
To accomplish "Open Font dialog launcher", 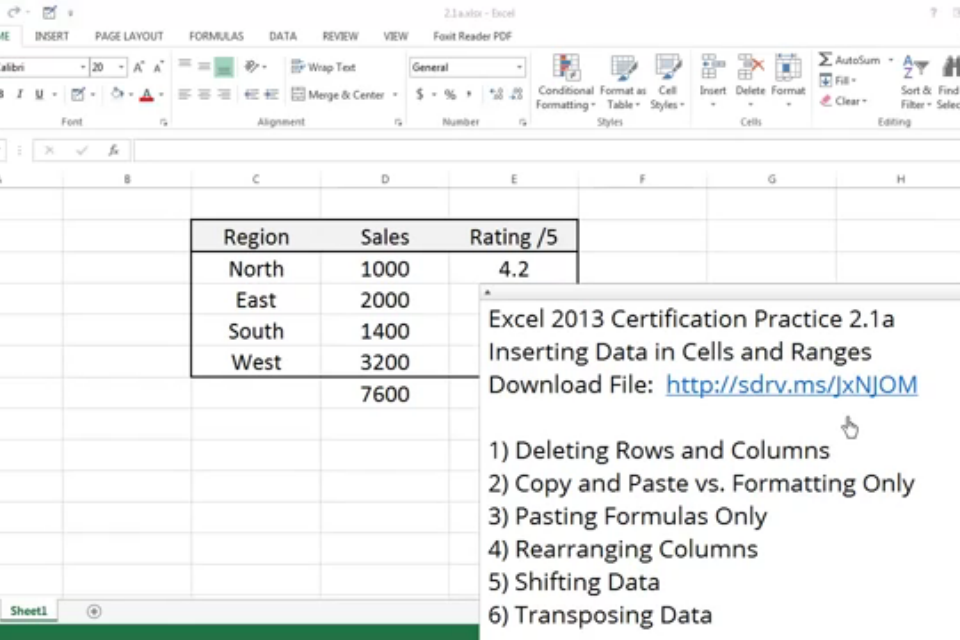I will (x=163, y=122).
